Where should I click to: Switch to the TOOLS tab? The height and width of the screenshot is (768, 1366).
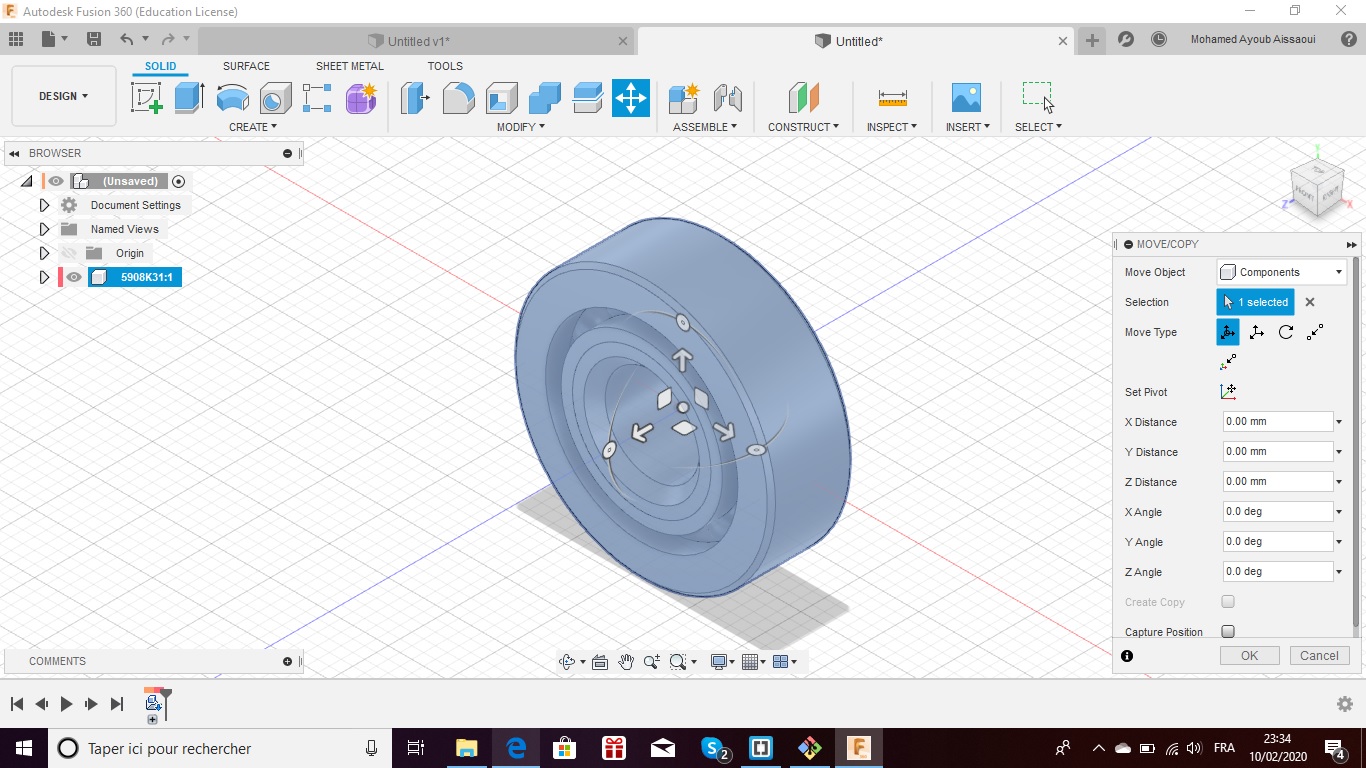point(445,67)
